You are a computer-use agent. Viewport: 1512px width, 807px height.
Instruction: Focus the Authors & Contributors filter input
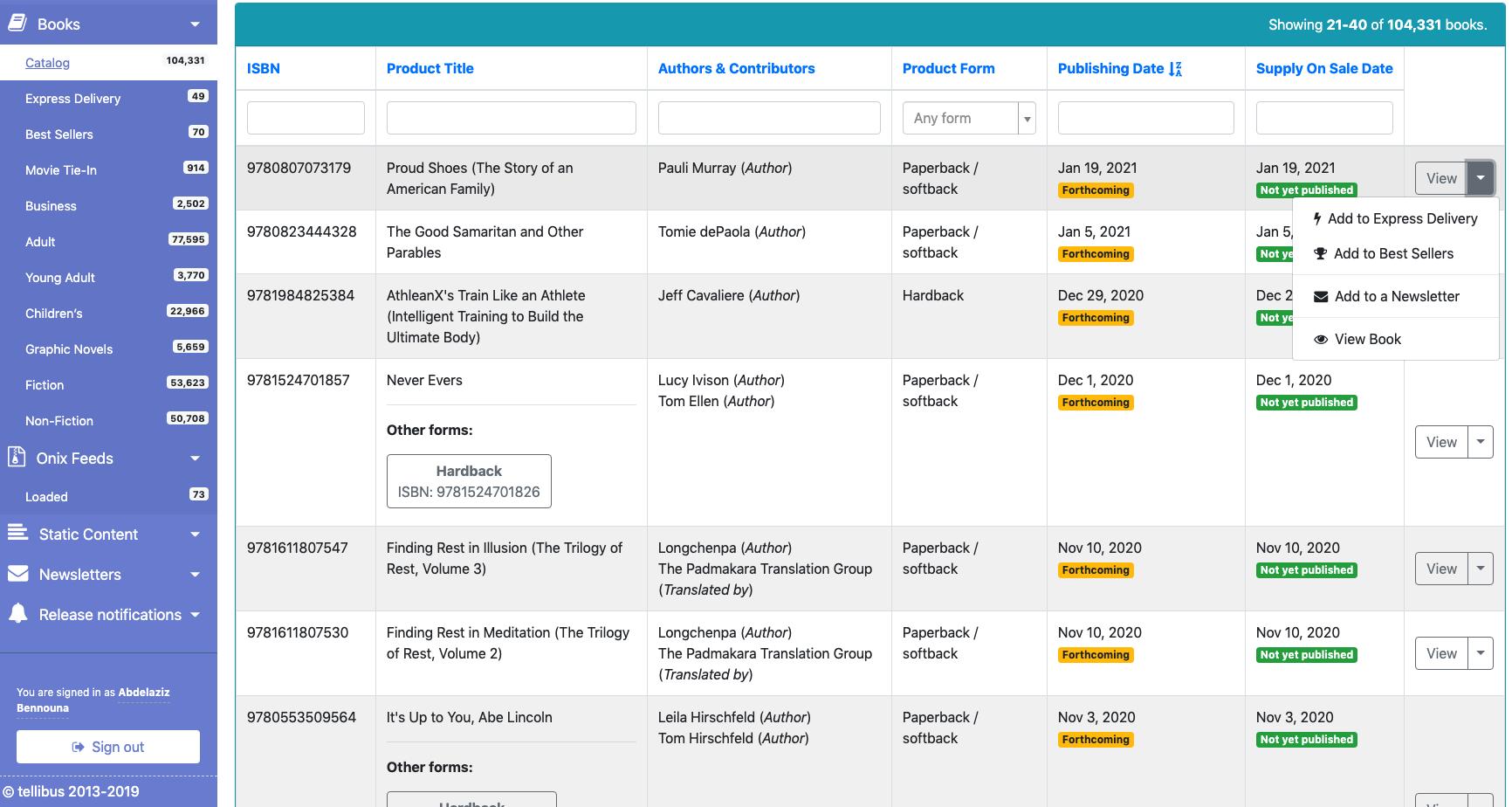coord(769,118)
